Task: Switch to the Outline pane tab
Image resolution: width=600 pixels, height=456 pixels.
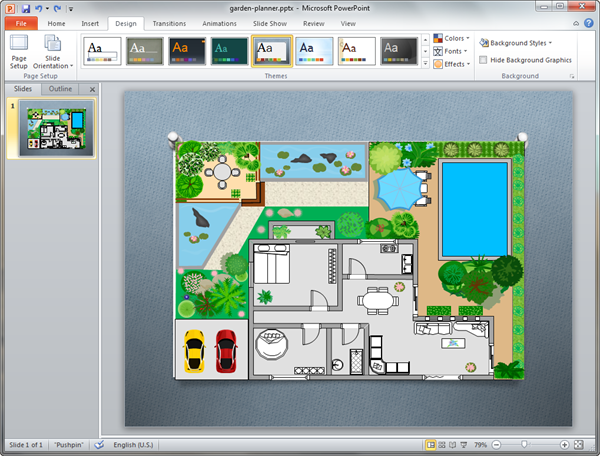Action: pyautogui.click(x=61, y=89)
